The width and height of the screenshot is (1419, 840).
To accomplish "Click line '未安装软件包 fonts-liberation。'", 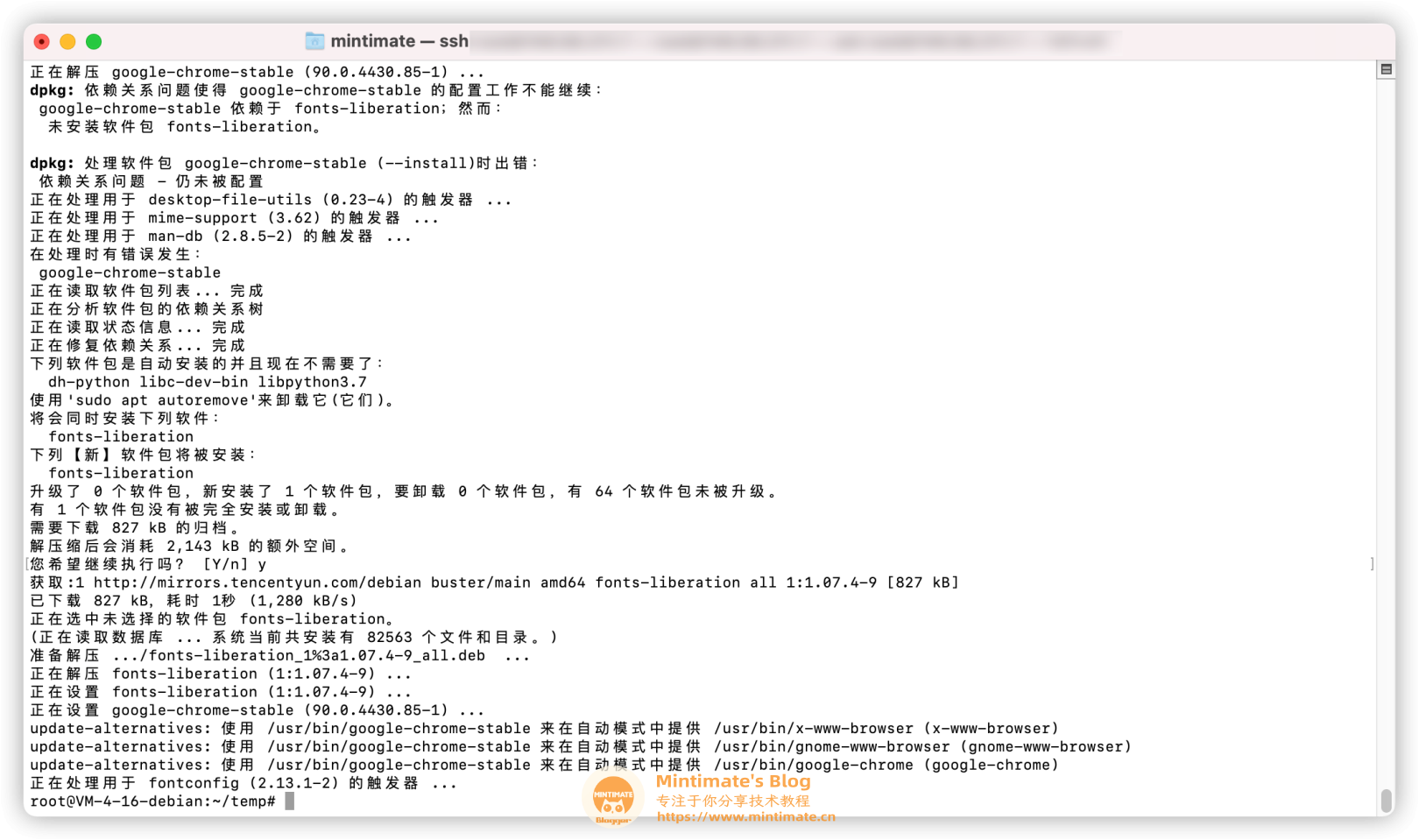I will [185, 127].
